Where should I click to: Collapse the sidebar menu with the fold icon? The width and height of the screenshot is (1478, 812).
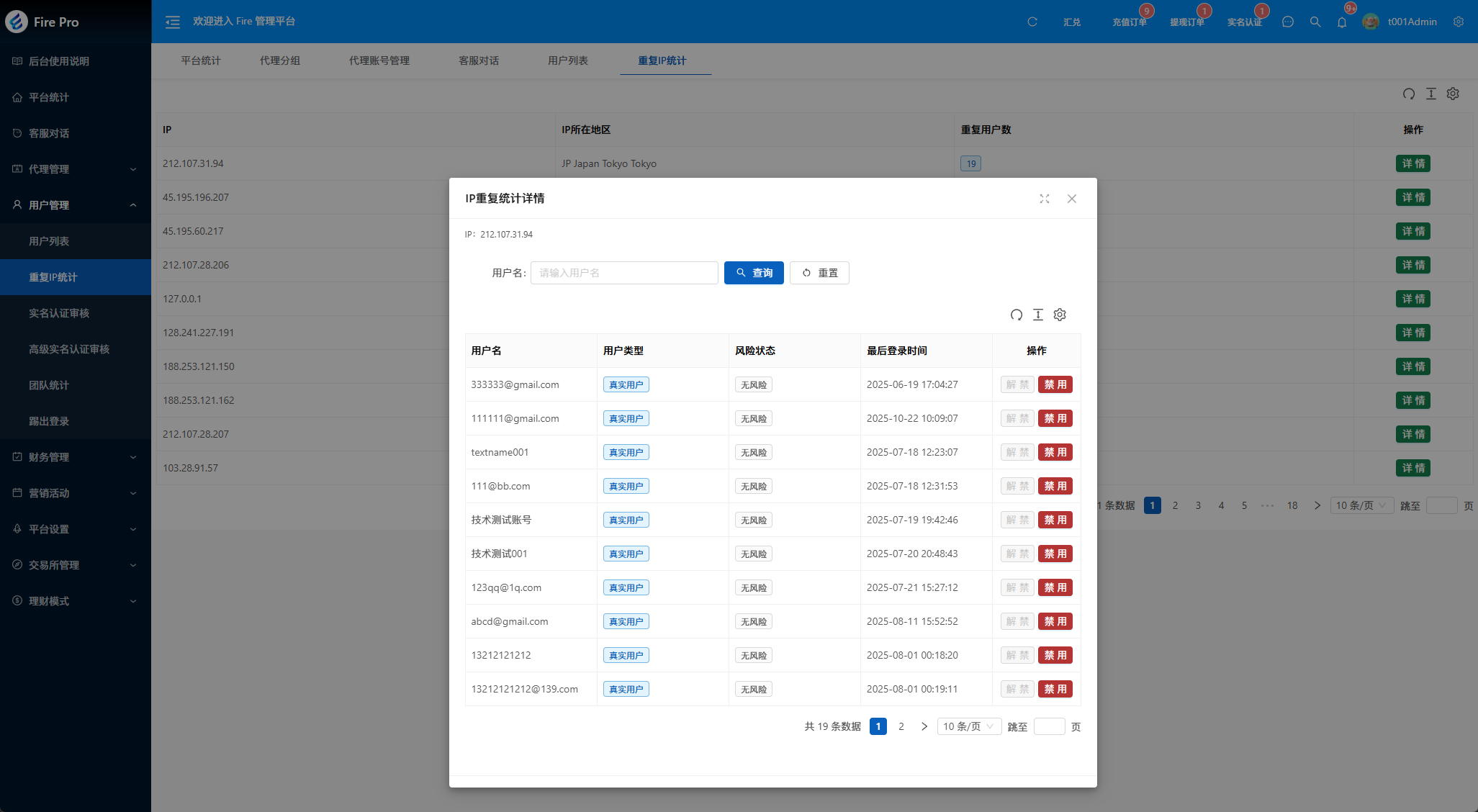pyautogui.click(x=173, y=22)
